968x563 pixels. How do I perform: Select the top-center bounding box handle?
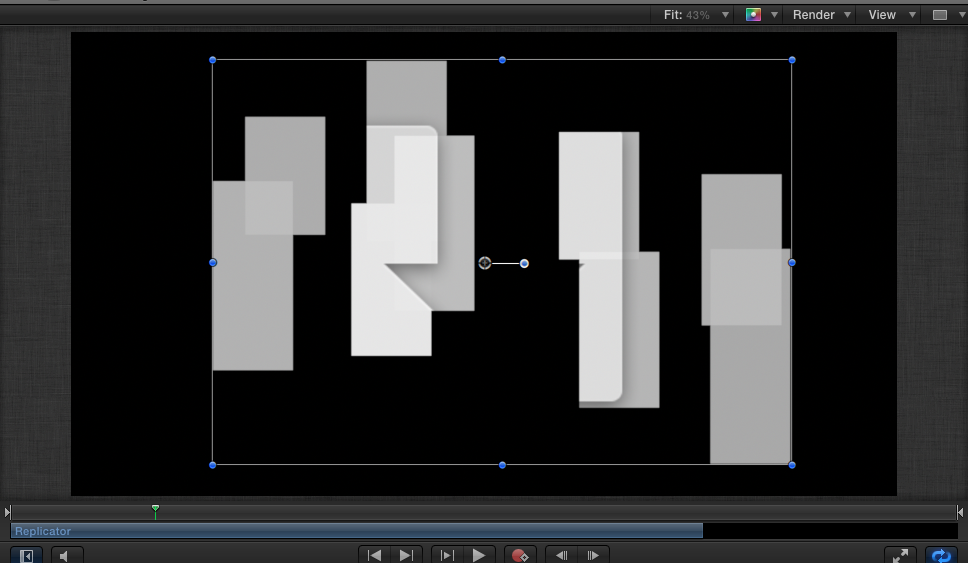click(503, 60)
